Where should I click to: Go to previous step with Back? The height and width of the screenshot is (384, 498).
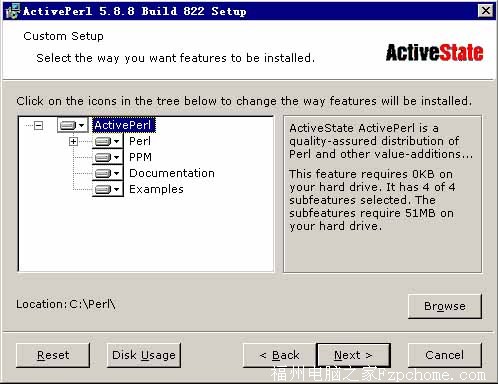tap(279, 355)
